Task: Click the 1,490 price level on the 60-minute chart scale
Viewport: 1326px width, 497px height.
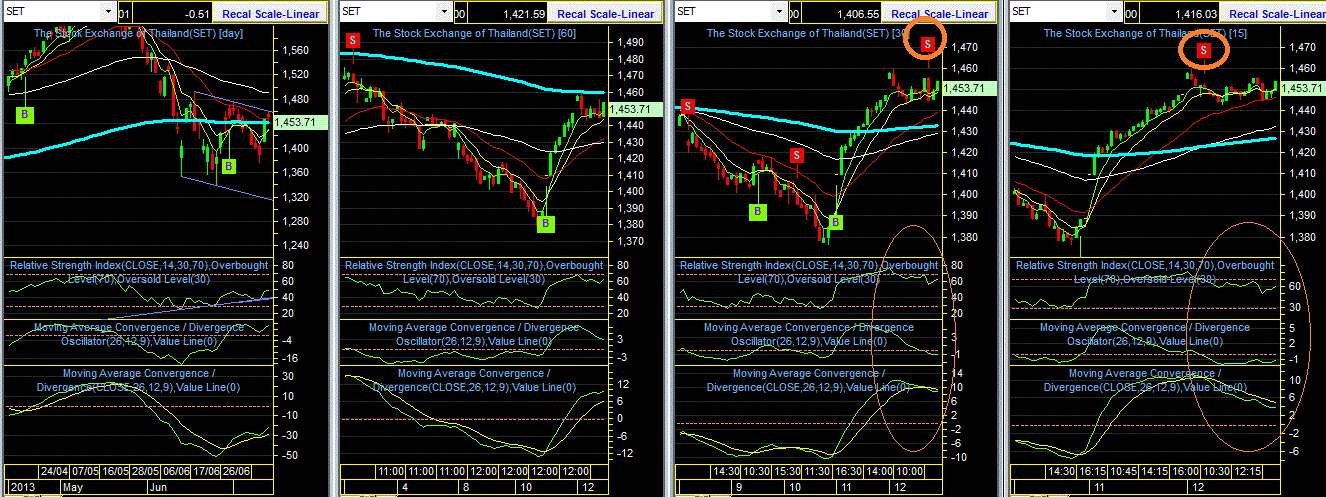Action: (x=629, y=42)
